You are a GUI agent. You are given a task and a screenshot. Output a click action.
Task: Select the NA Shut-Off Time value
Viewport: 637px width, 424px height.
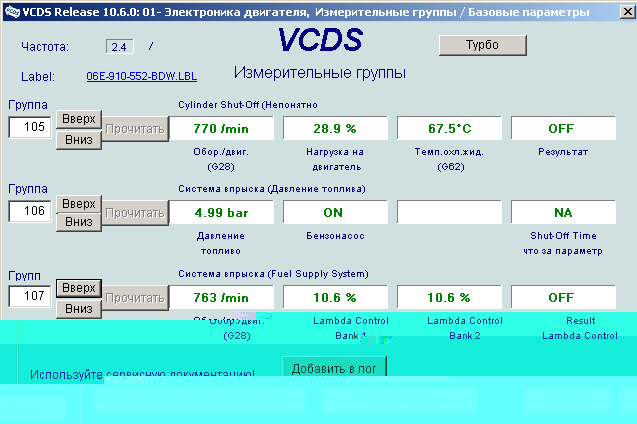[563, 212]
